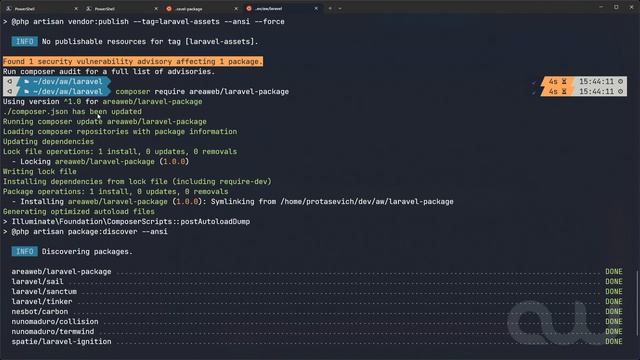Click the hourglass icon beside 'composer require' row
The width and height of the screenshot is (640, 360).
click(564, 91)
